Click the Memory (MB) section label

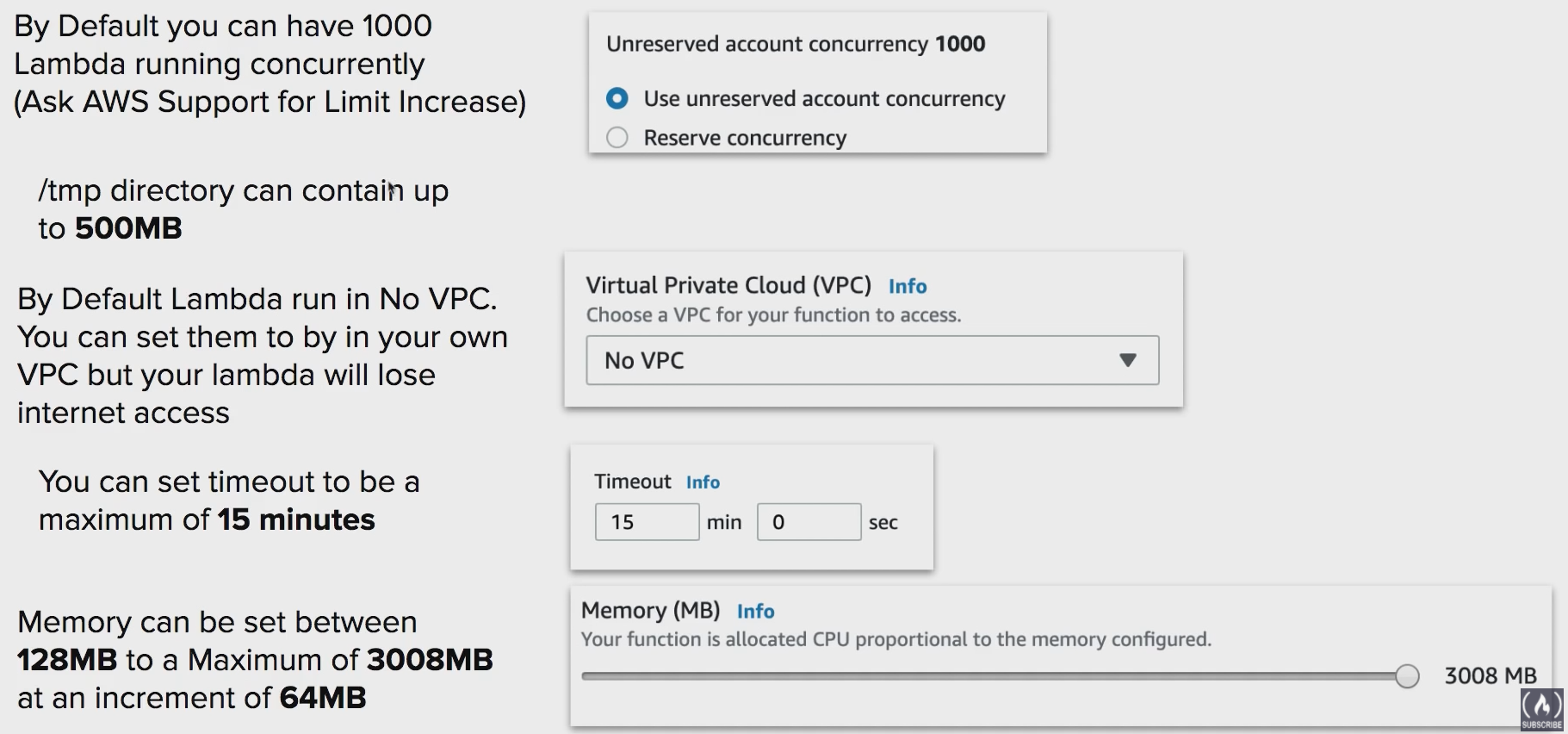(650, 611)
